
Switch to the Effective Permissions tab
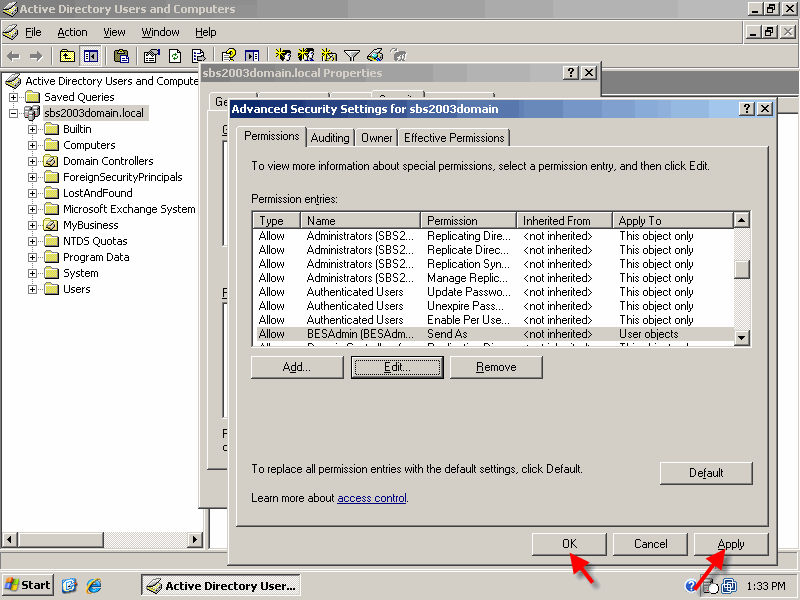pyautogui.click(x=454, y=138)
